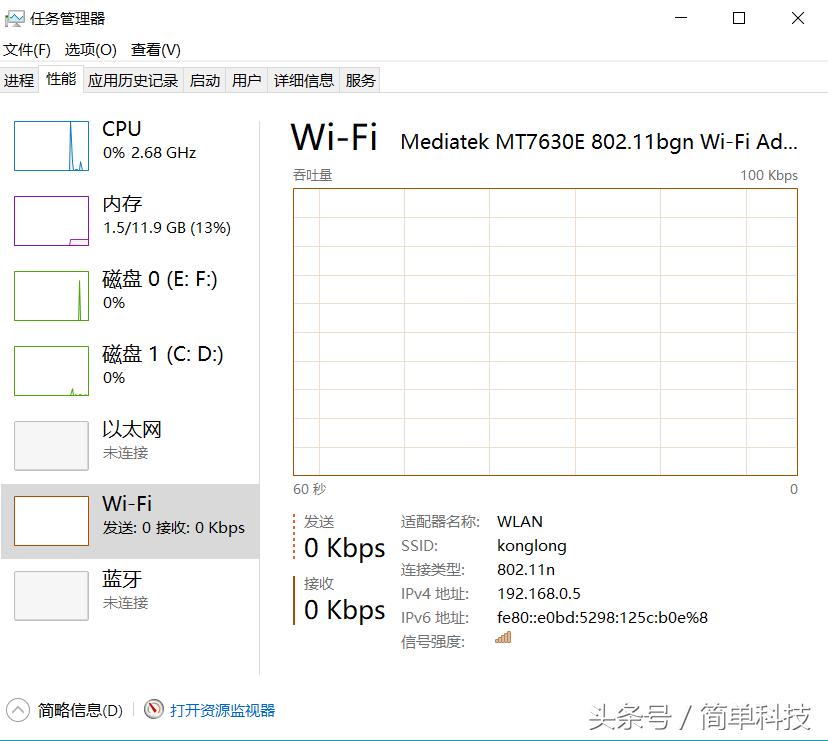Open the 文件(F) menu
The height and width of the screenshot is (741, 828).
[x=28, y=49]
